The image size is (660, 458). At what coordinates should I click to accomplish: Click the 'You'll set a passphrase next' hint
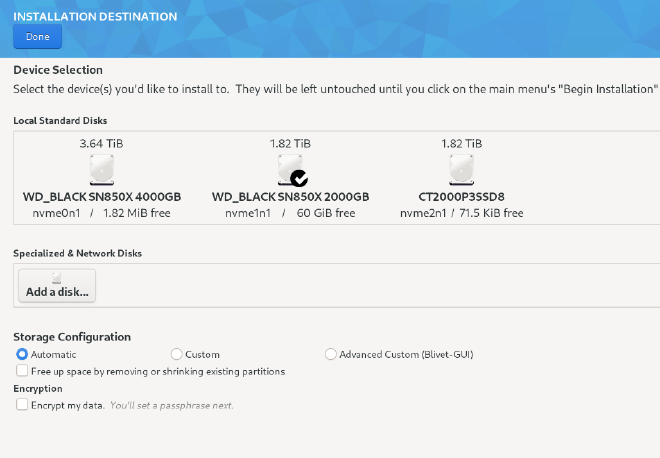point(172,405)
